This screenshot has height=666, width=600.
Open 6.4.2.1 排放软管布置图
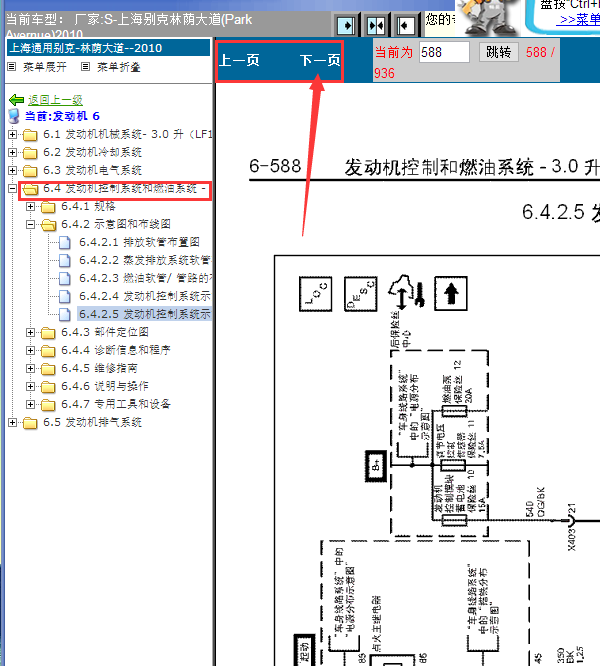(139, 242)
